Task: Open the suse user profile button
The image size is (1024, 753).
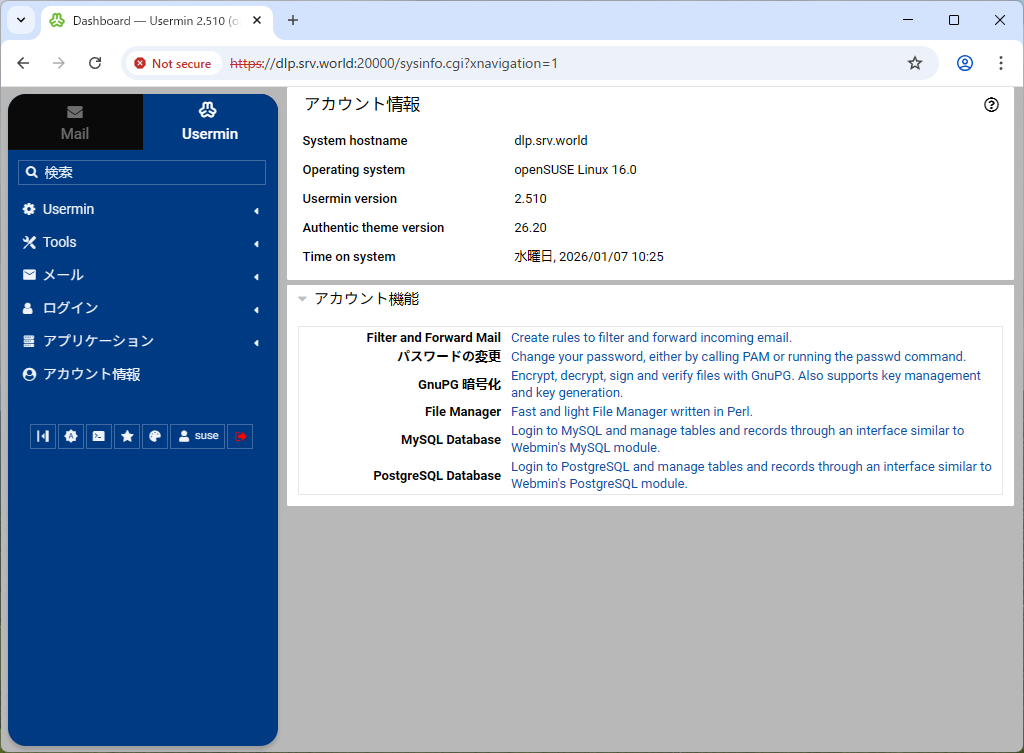Action: [x=198, y=436]
